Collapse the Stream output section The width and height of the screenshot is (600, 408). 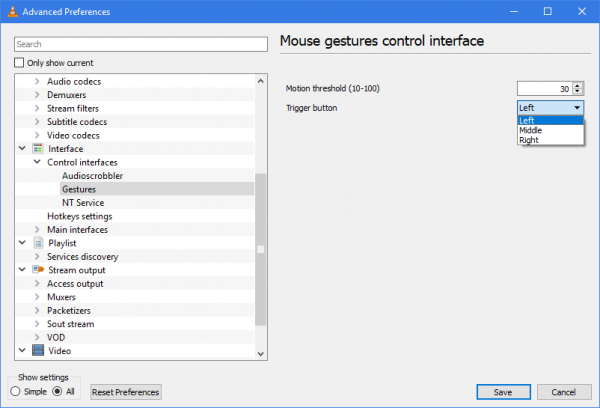pyautogui.click(x=22, y=269)
